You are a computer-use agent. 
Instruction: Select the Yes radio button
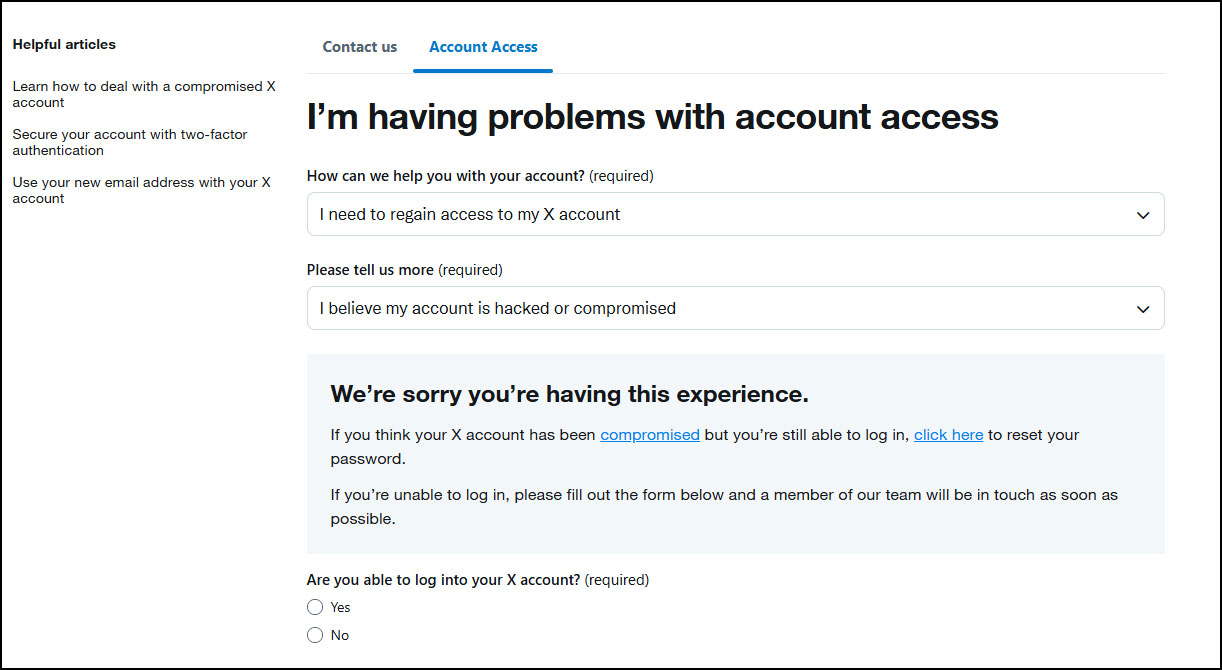click(x=315, y=607)
